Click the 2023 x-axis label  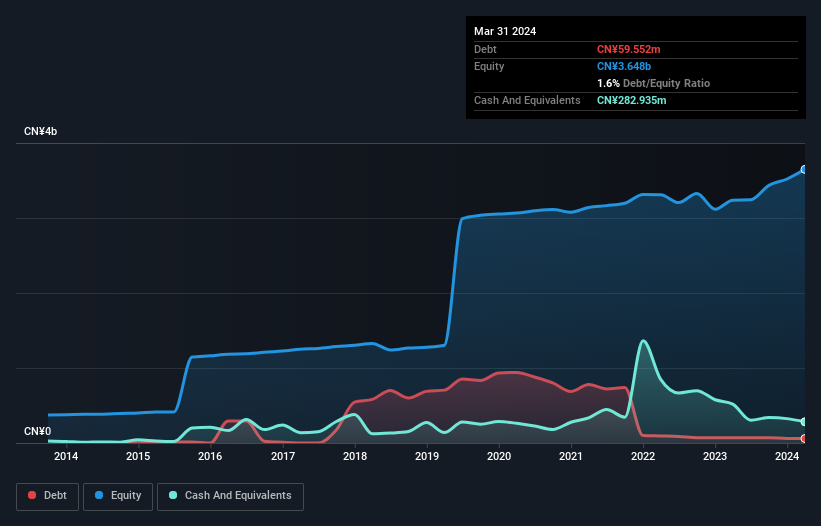tap(715, 456)
